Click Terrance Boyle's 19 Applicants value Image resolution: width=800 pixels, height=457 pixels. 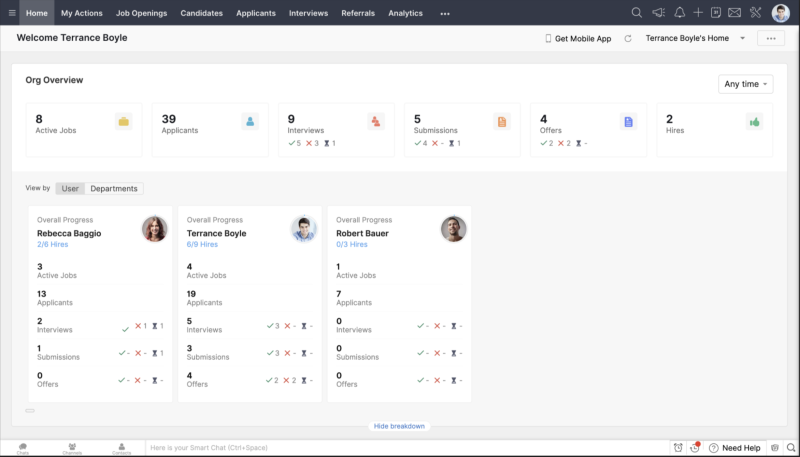[191, 294]
